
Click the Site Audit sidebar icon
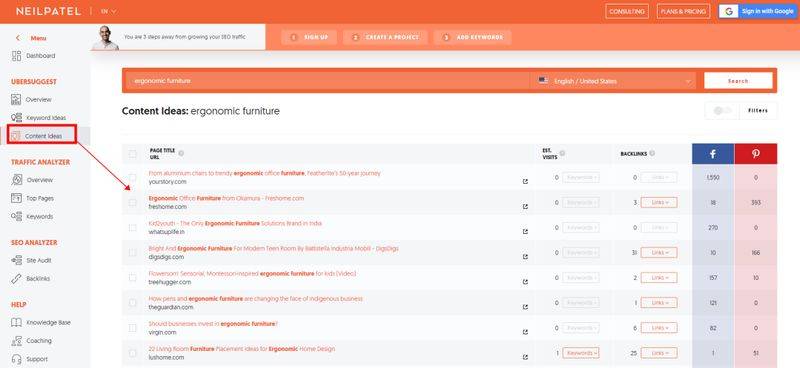point(16,260)
